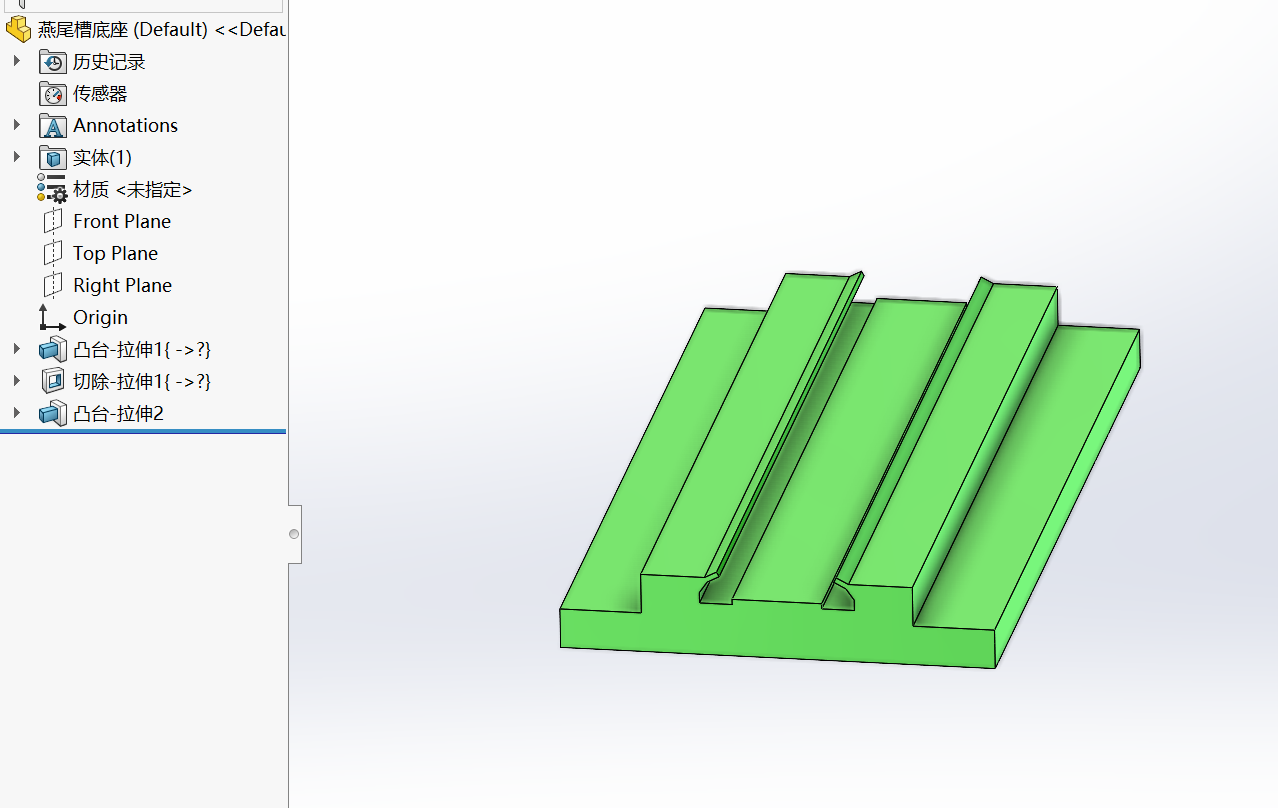Click the 实体(1) solid bodies icon
The image size is (1278, 808).
point(53,158)
